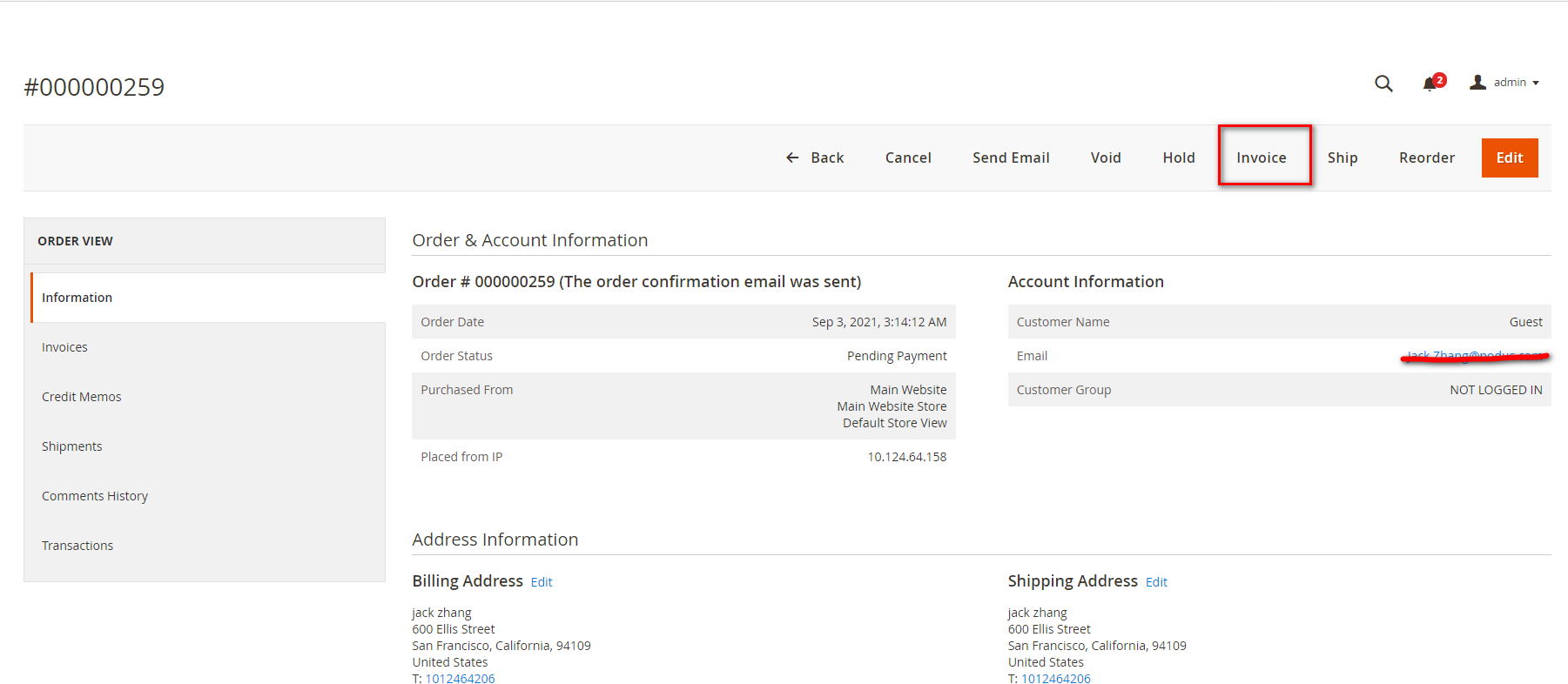The height and width of the screenshot is (684, 1568).
Task: Click the Ship button
Action: pos(1343,158)
